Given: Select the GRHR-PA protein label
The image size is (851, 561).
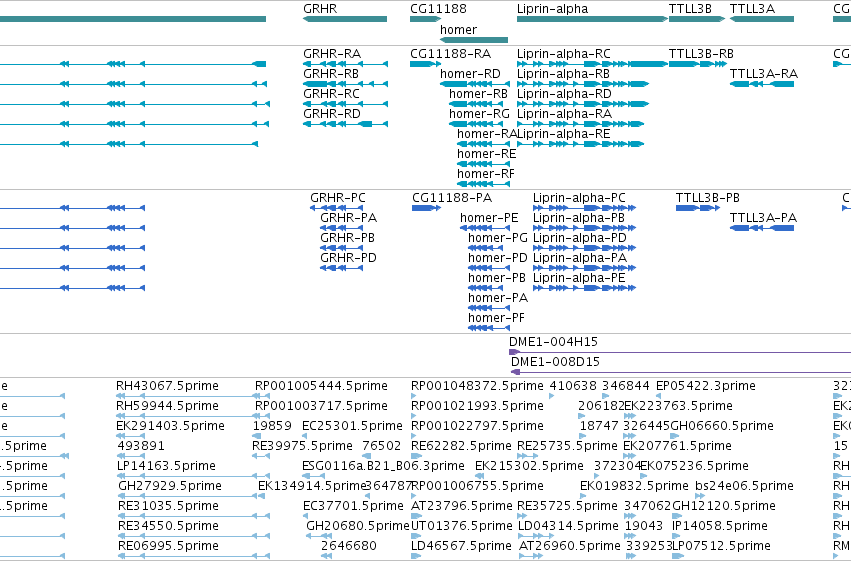Looking at the screenshot, I should click(348, 218).
